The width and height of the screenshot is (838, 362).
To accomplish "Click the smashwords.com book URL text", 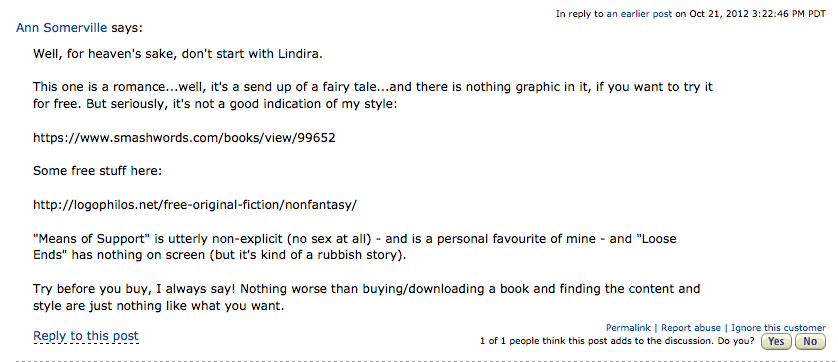I will coord(184,138).
